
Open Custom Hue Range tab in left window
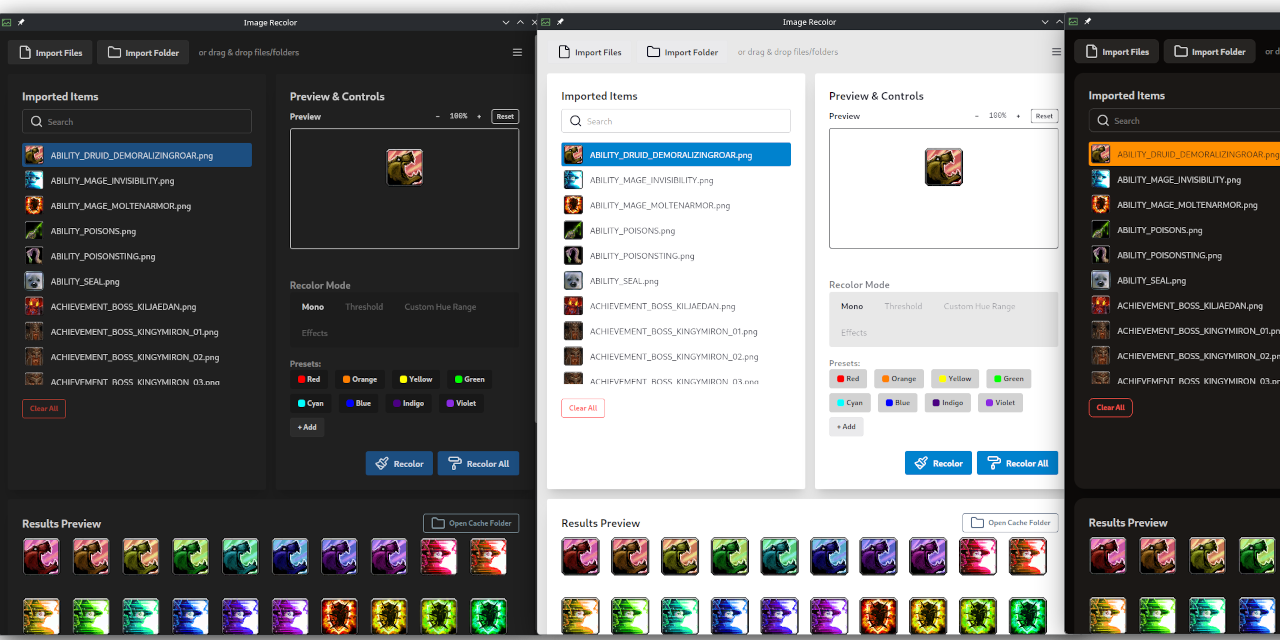pyautogui.click(x=440, y=307)
